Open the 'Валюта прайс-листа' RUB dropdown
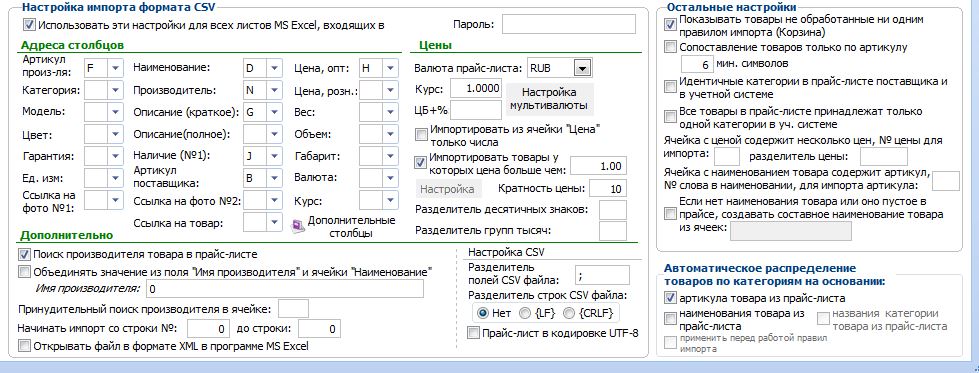The height and width of the screenshot is (373, 979). [x=582, y=67]
